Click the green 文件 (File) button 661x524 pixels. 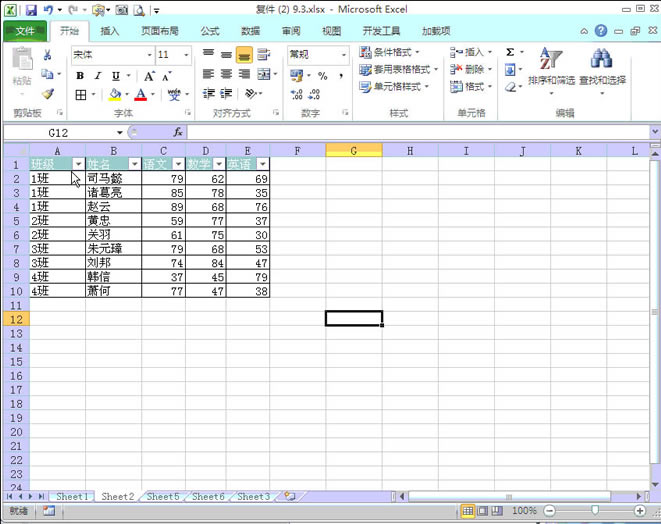[x=25, y=31]
